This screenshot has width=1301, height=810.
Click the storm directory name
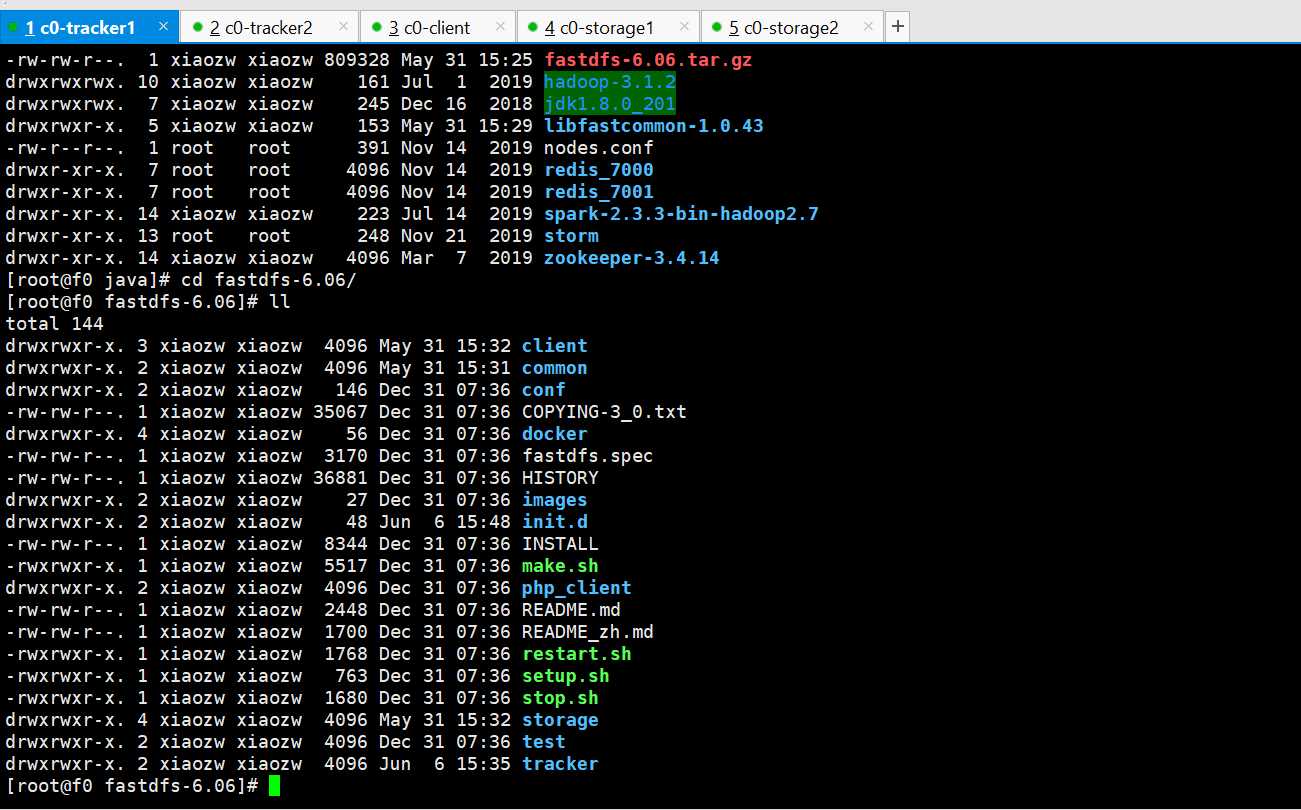pyautogui.click(x=572, y=236)
